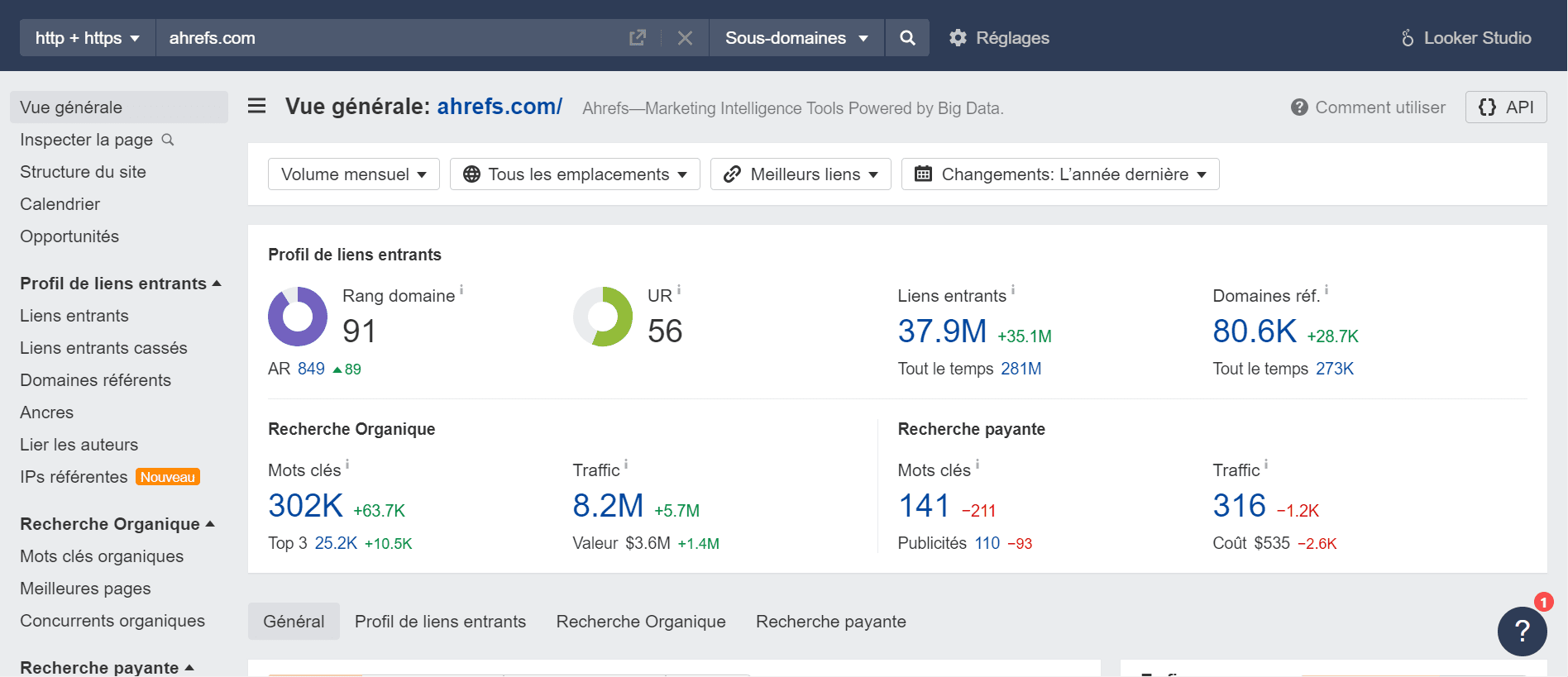Switch to the Recherche payante tab
1568x677 pixels.
831,622
